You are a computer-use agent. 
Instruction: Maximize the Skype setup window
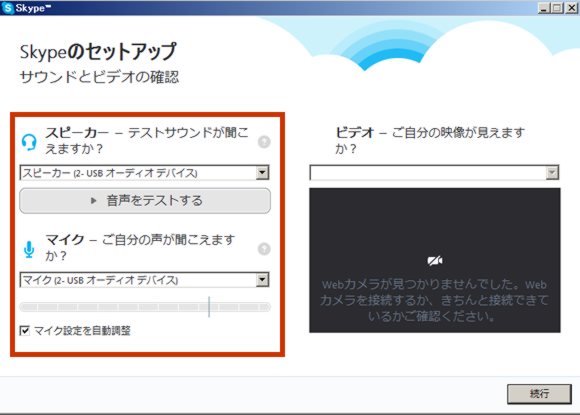[x=557, y=8]
